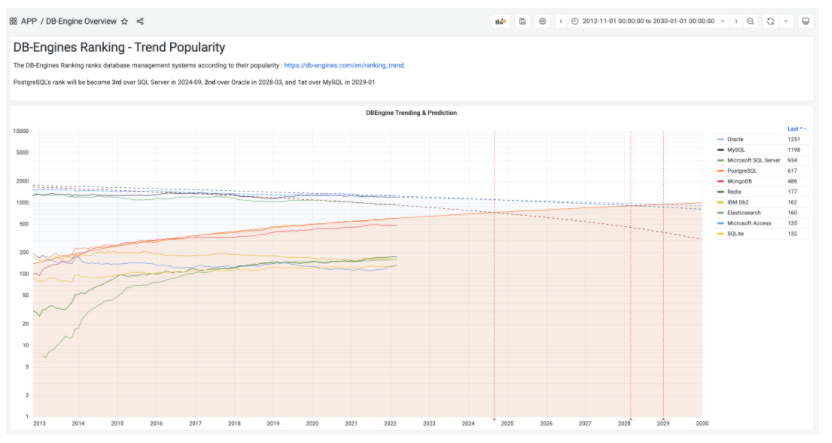Open dashboard settings gear icon
The width and height of the screenshot is (832, 443).
tap(542, 20)
